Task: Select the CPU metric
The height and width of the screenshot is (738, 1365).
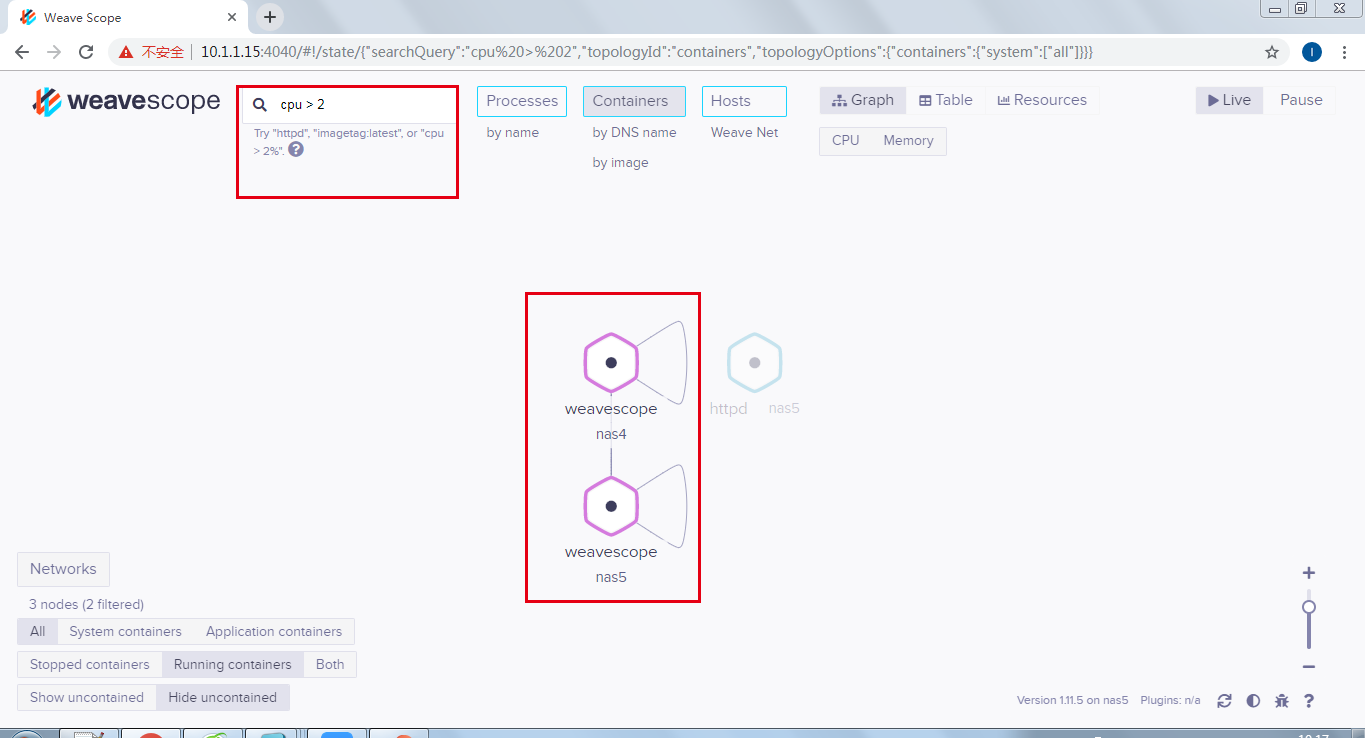Action: click(846, 141)
